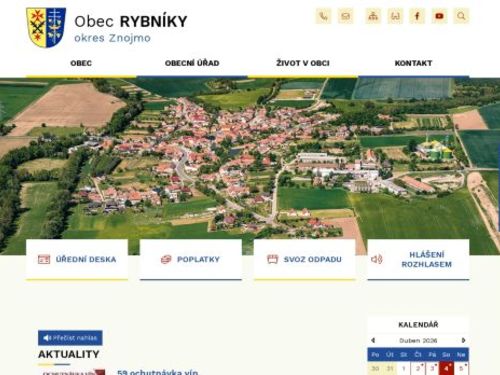The image size is (500, 375).
Task: Click the okres Znojmo subtitle
Action: pyautogui.click(x=112, y=38)
